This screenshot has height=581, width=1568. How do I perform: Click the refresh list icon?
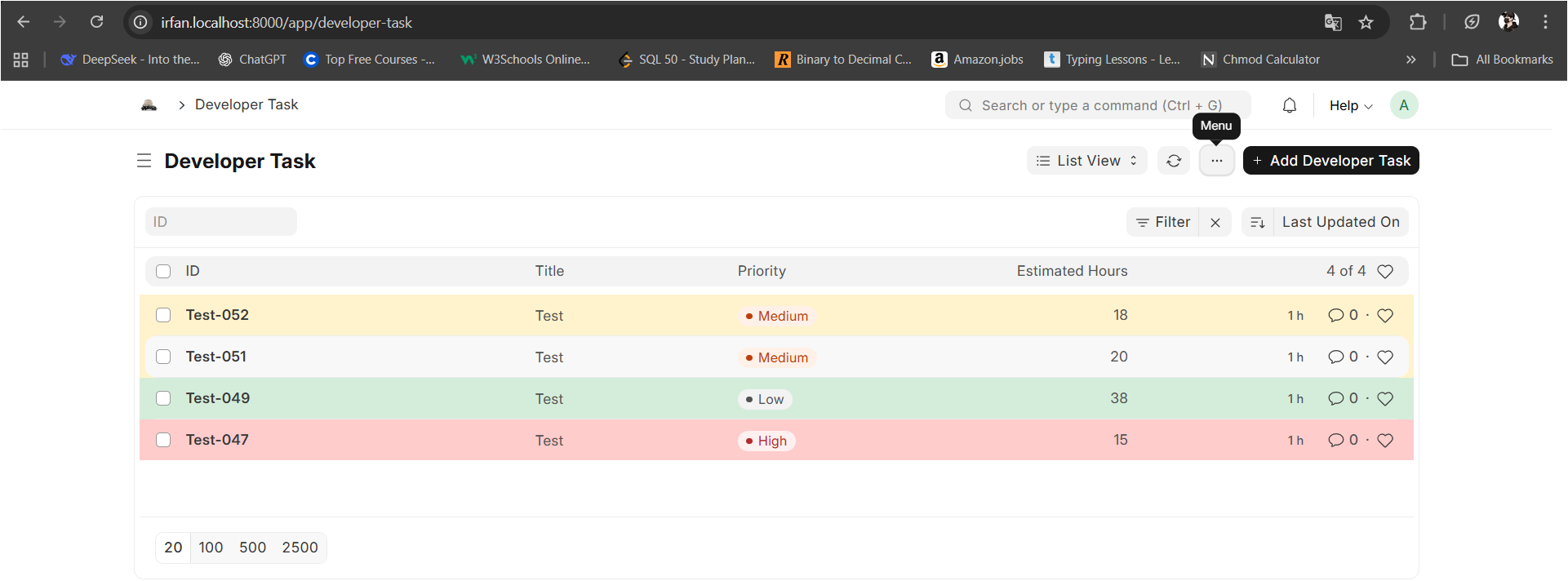(x=1174, y=161)
